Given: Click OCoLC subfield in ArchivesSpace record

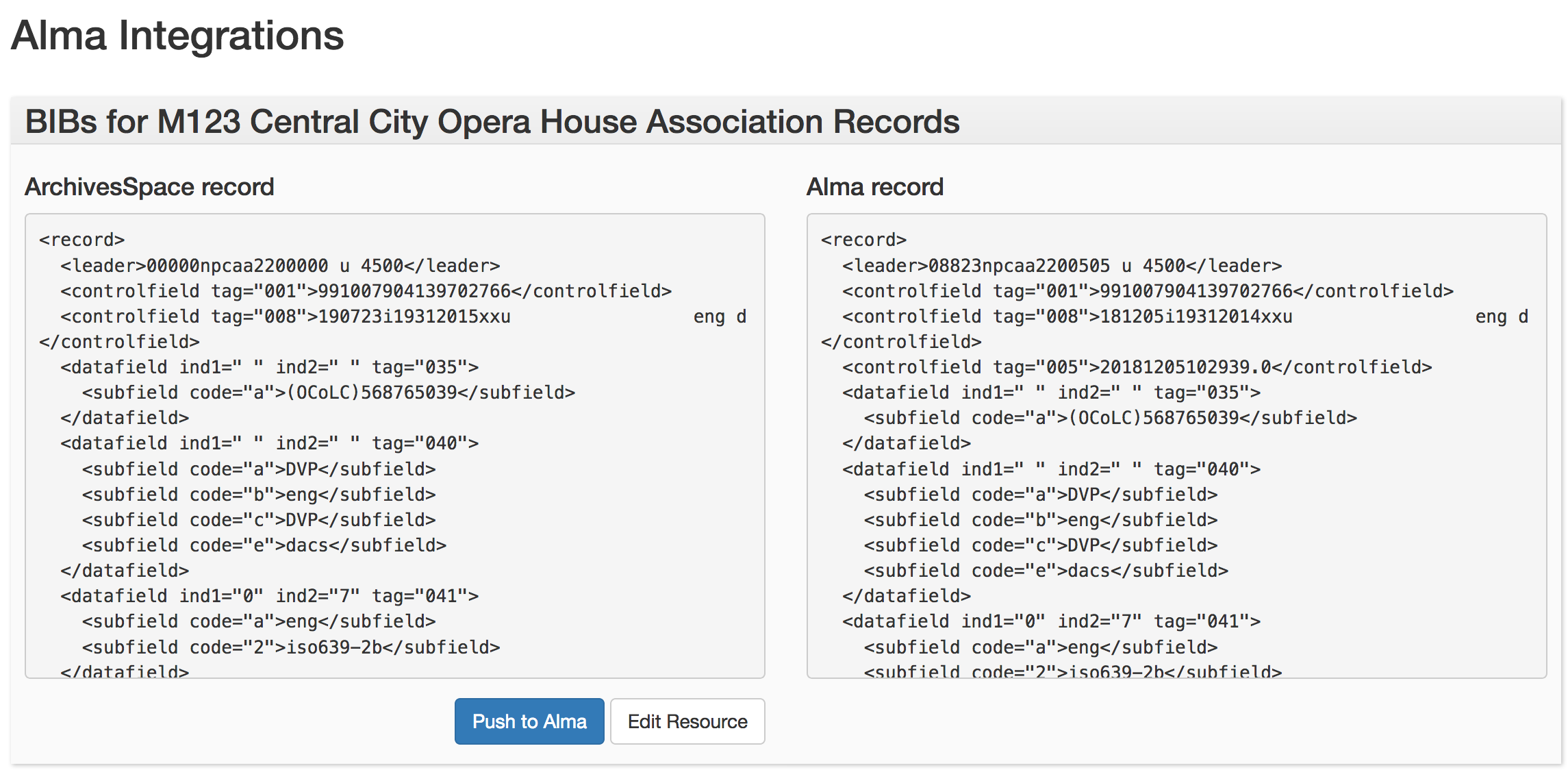Looking at the screenshot, I should click(x=328, y=393).
